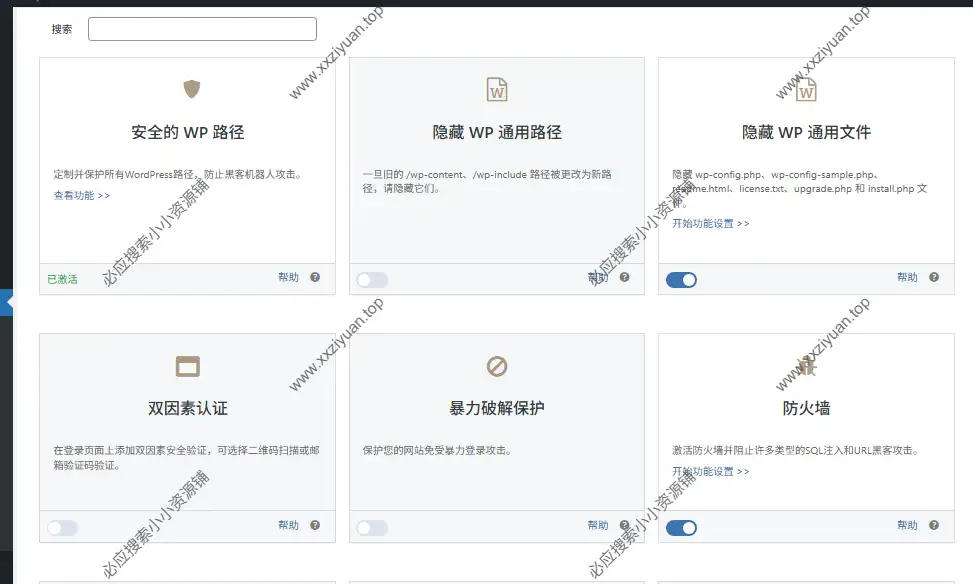Enable the 暴力破解保护 toggle switch
Viewport: 973px width, 584px height.
[372, 528]
